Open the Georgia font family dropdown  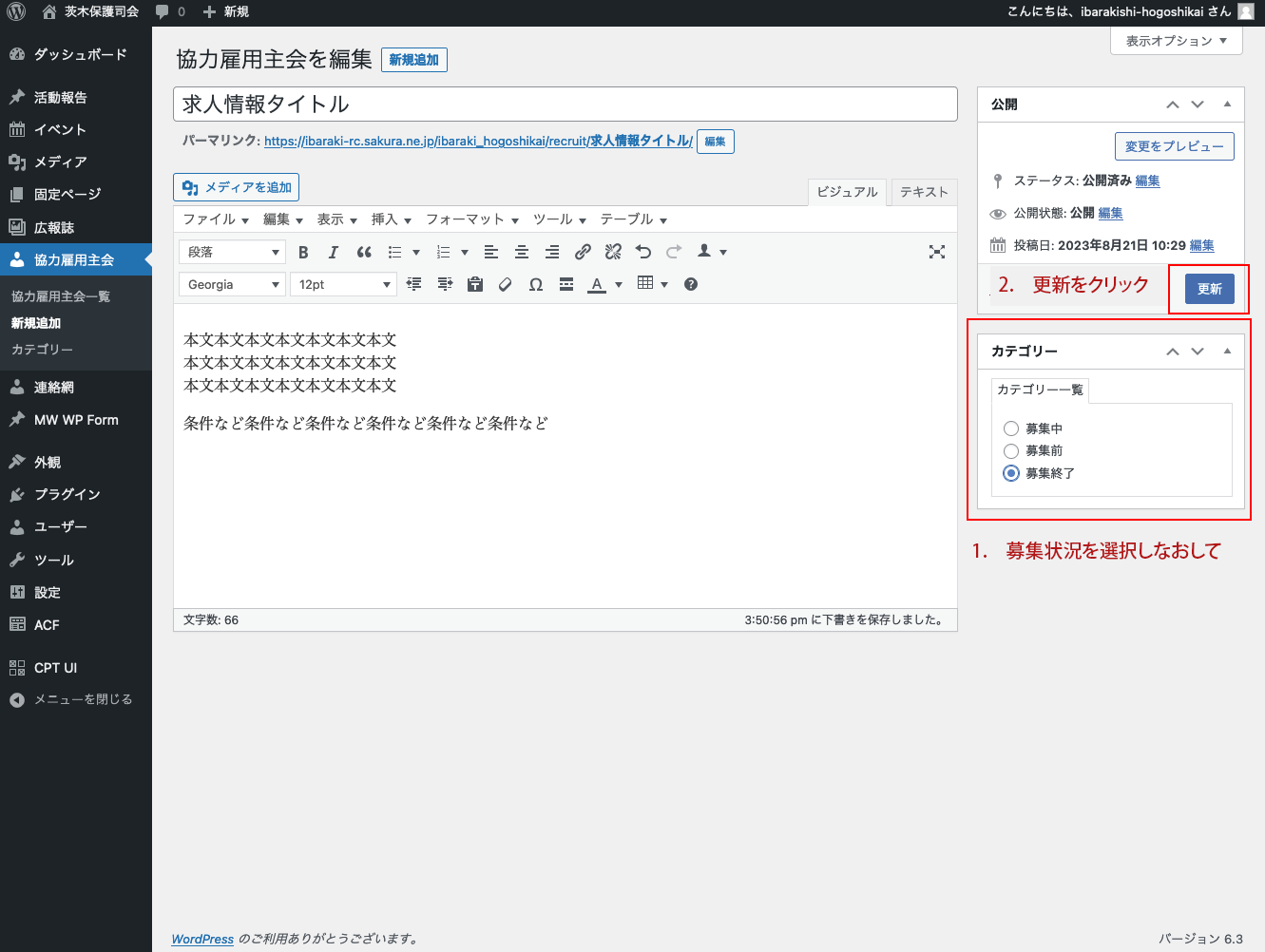tap(231, 283)
